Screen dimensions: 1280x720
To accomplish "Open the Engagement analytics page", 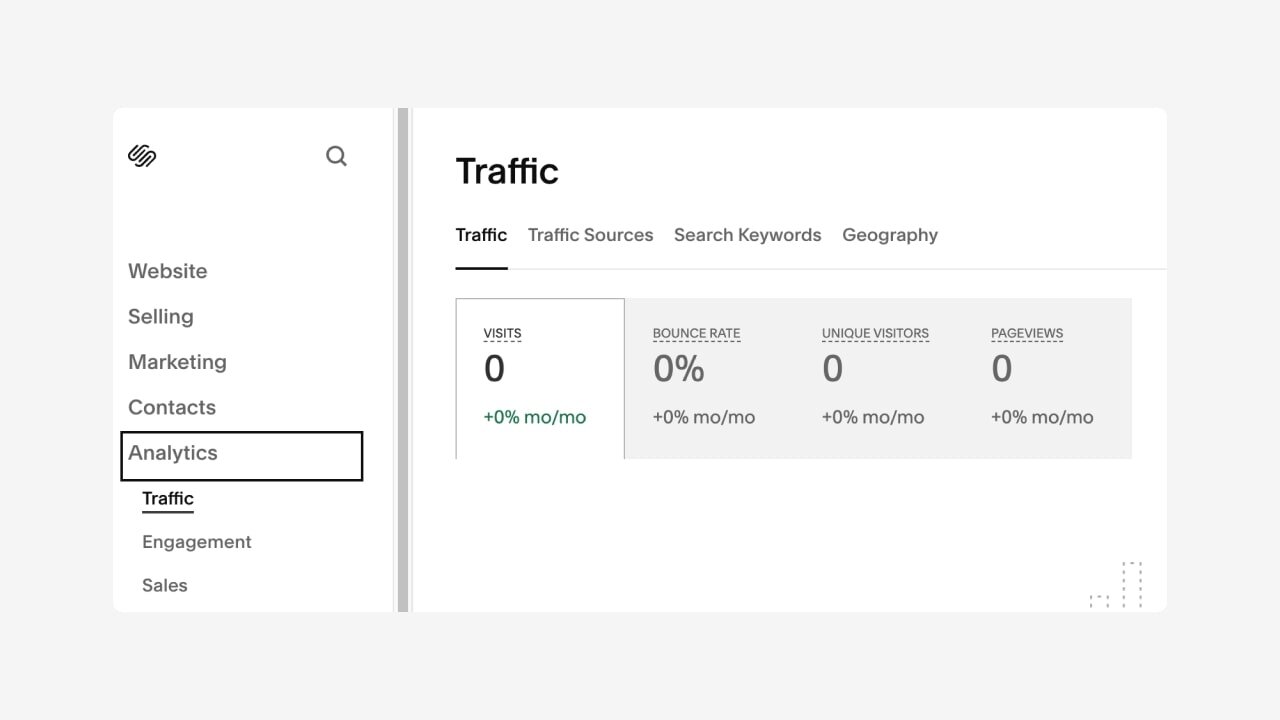I will click(197, 542).
